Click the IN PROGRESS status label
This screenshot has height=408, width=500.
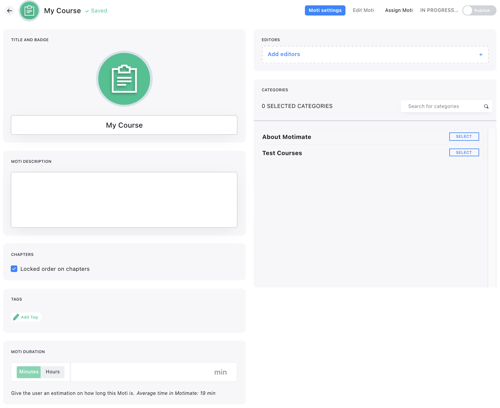[x=439, y=10]
